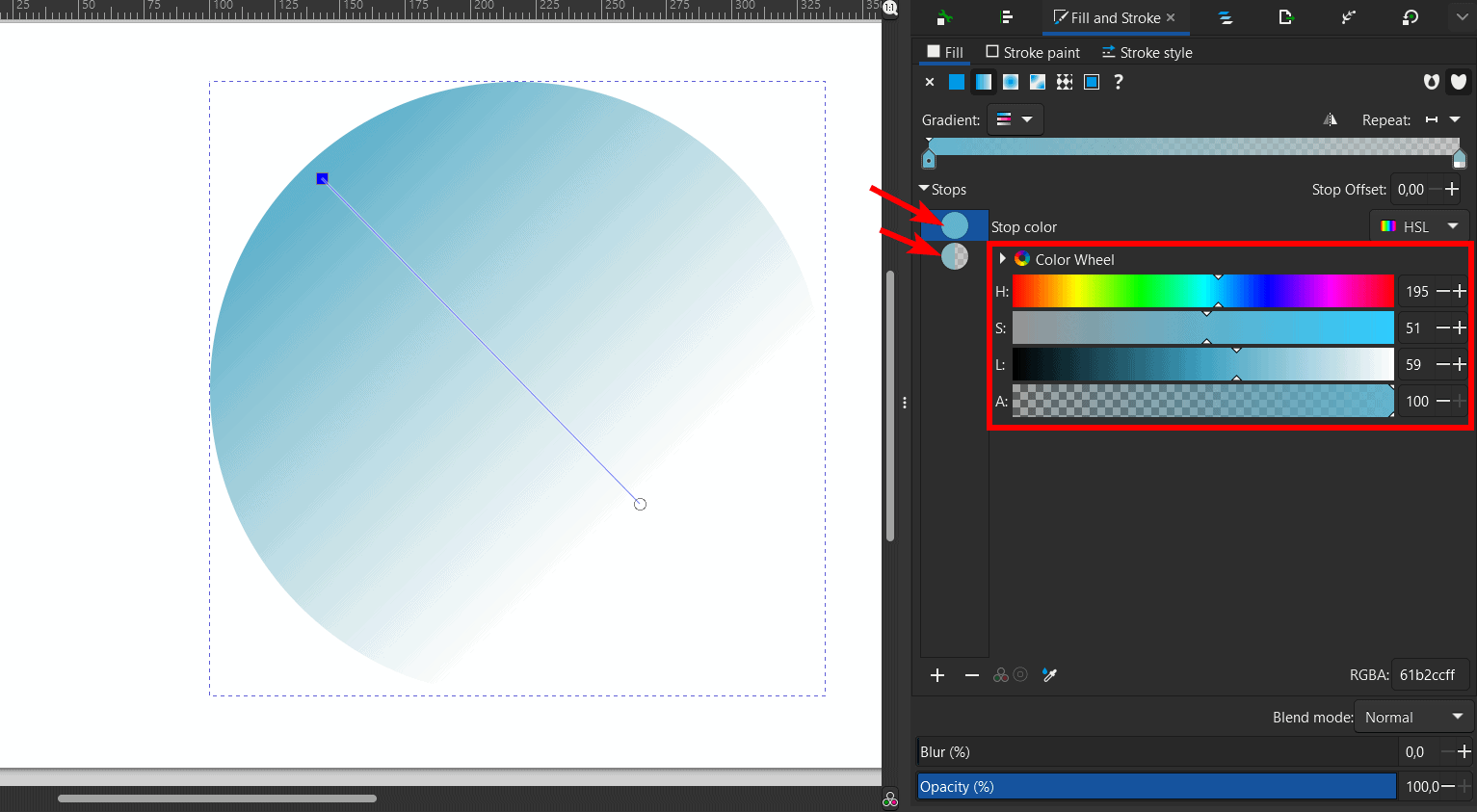The height and width of the screenshot is (812, 1477).
Task: Click the canvas horizontal scrollbar
Action: click(x=217, y=799)
